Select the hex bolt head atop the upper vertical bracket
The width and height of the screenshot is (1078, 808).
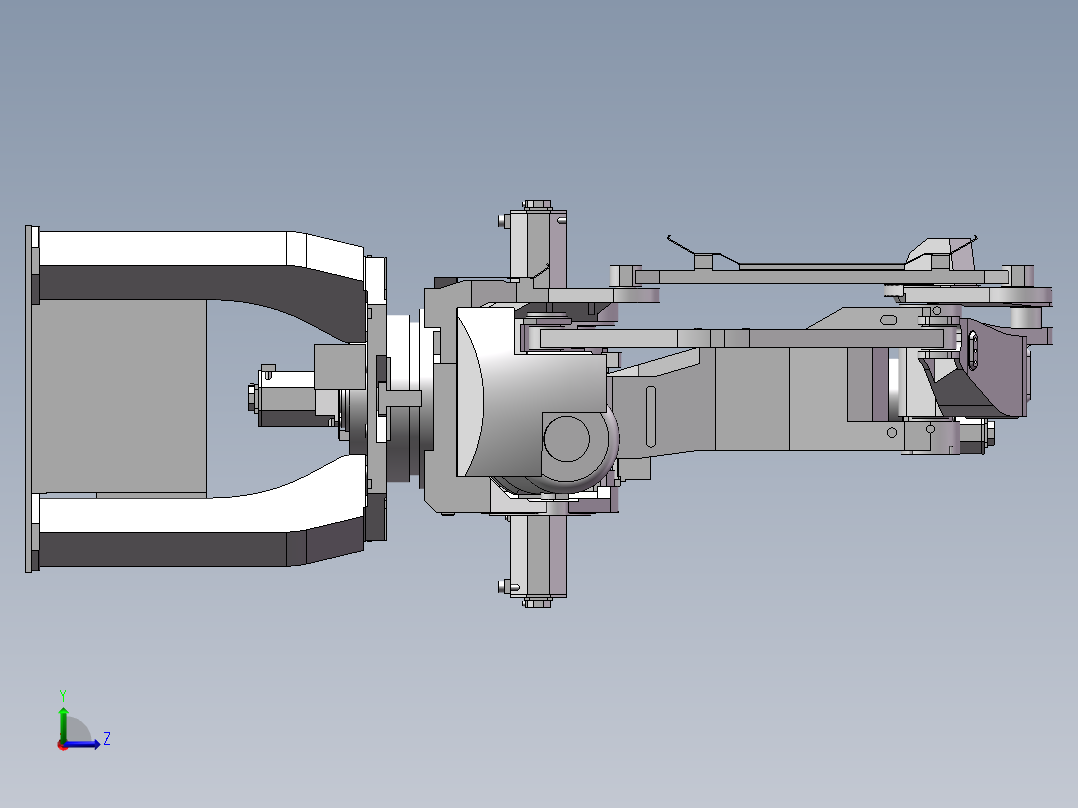[537, 205]
